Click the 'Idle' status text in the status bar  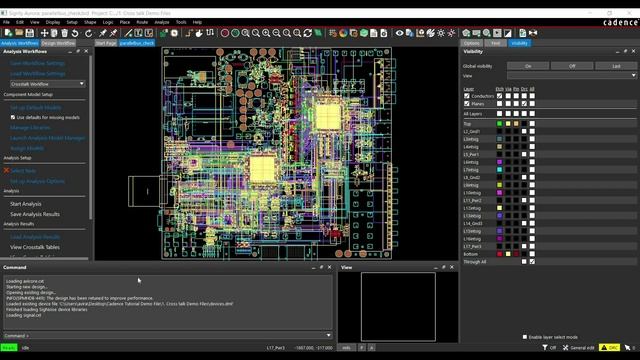pyautogui.click(x=25, y=348)
